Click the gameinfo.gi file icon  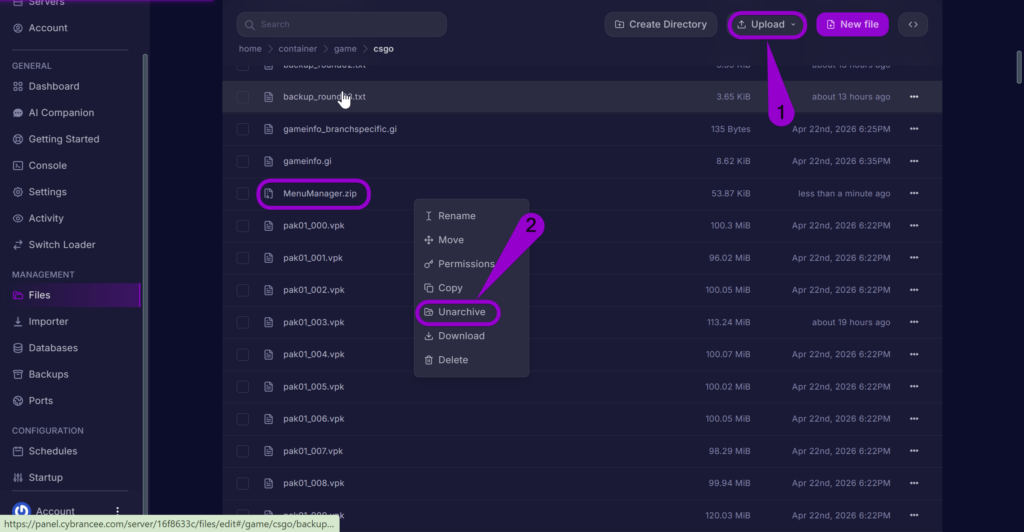[x=268, y=161]
